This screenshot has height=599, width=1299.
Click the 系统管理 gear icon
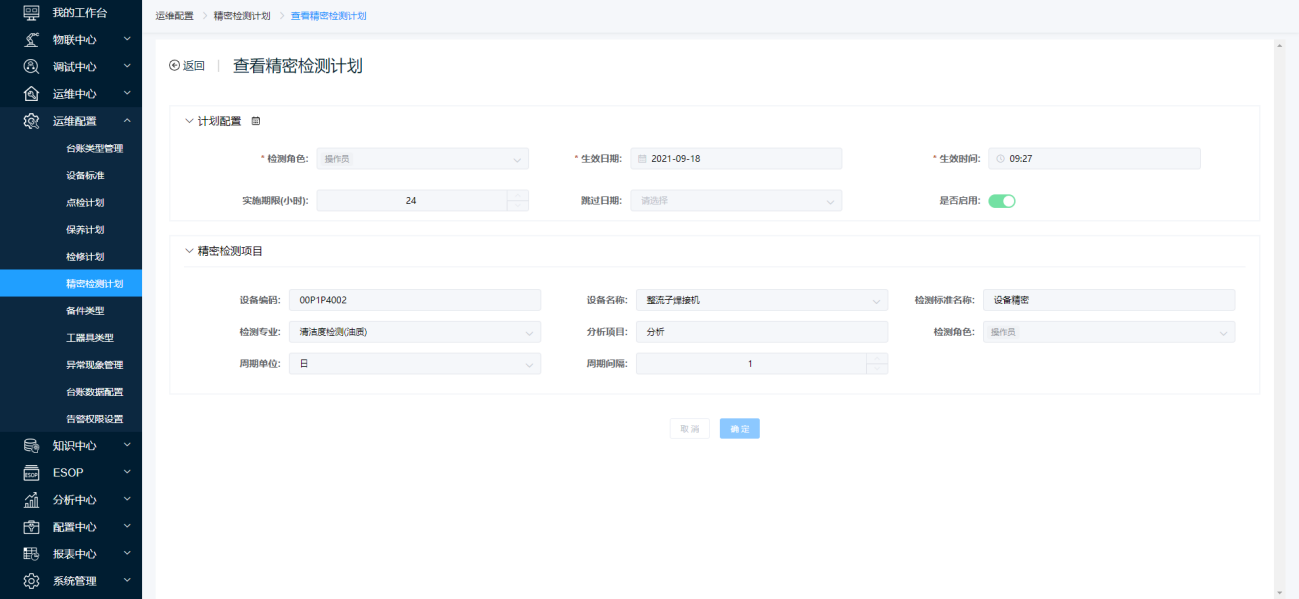pos(31,580)
